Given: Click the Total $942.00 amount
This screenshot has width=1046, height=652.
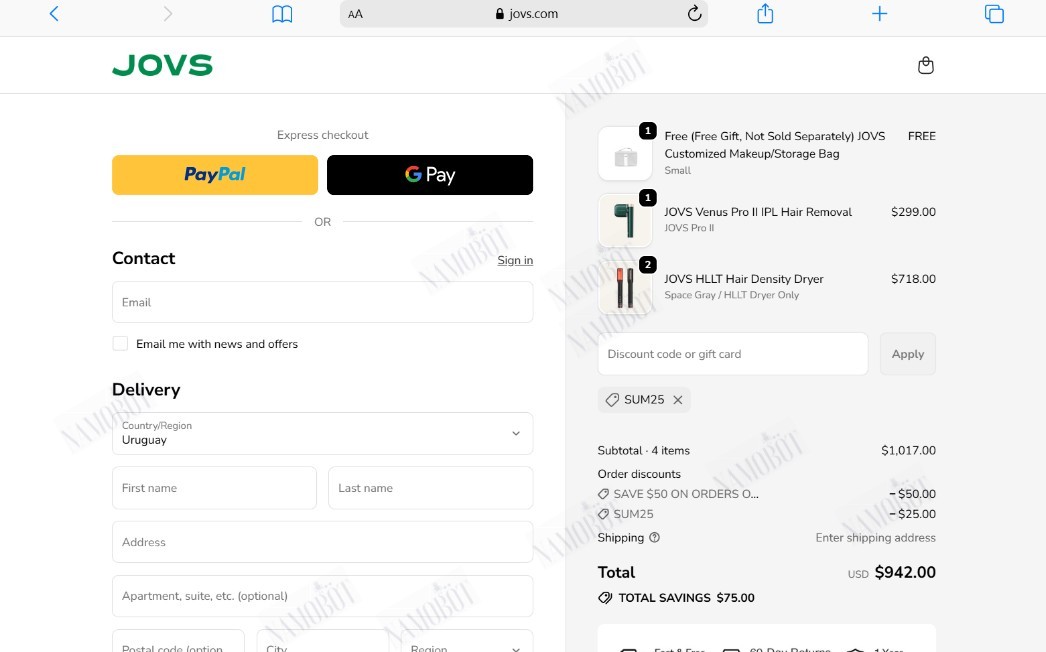Looking at the screenshot, I should point(905,573).
